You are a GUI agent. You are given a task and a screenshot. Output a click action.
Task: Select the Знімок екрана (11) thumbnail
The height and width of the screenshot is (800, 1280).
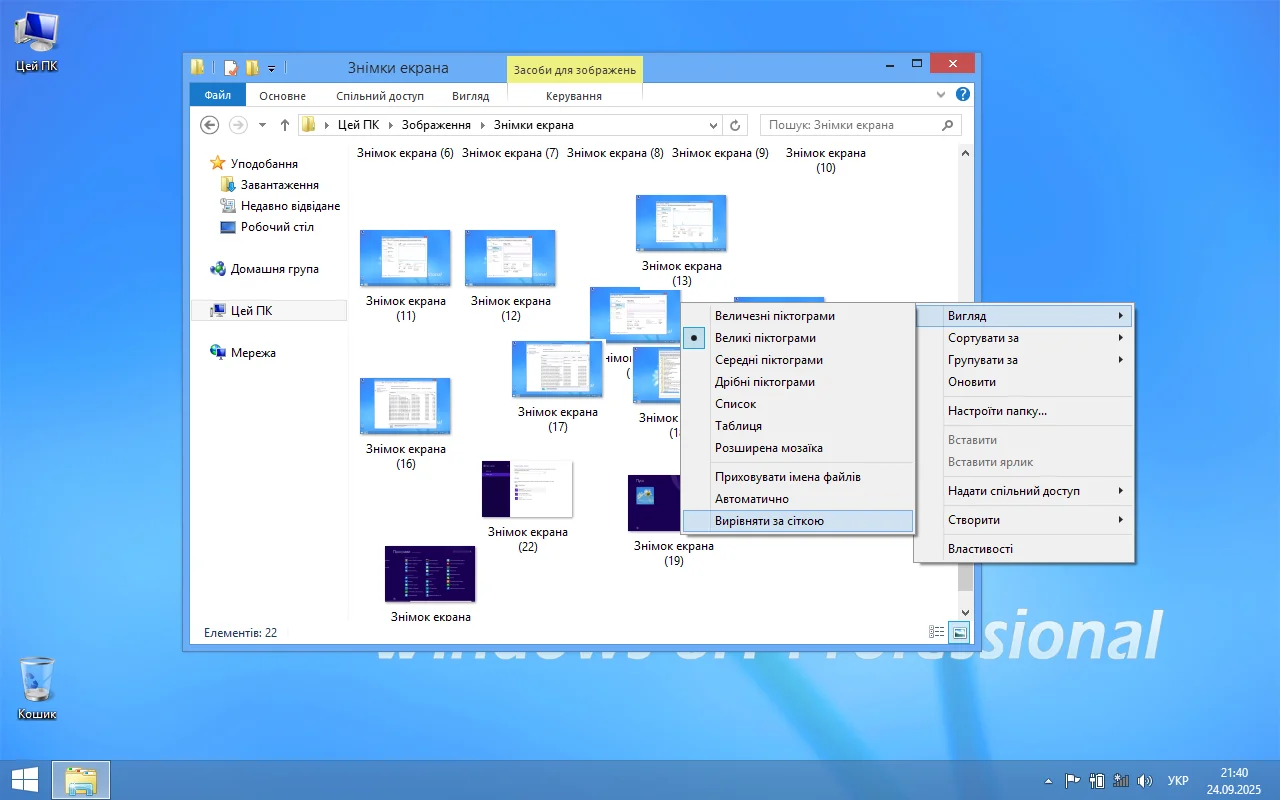coord(405,258)
